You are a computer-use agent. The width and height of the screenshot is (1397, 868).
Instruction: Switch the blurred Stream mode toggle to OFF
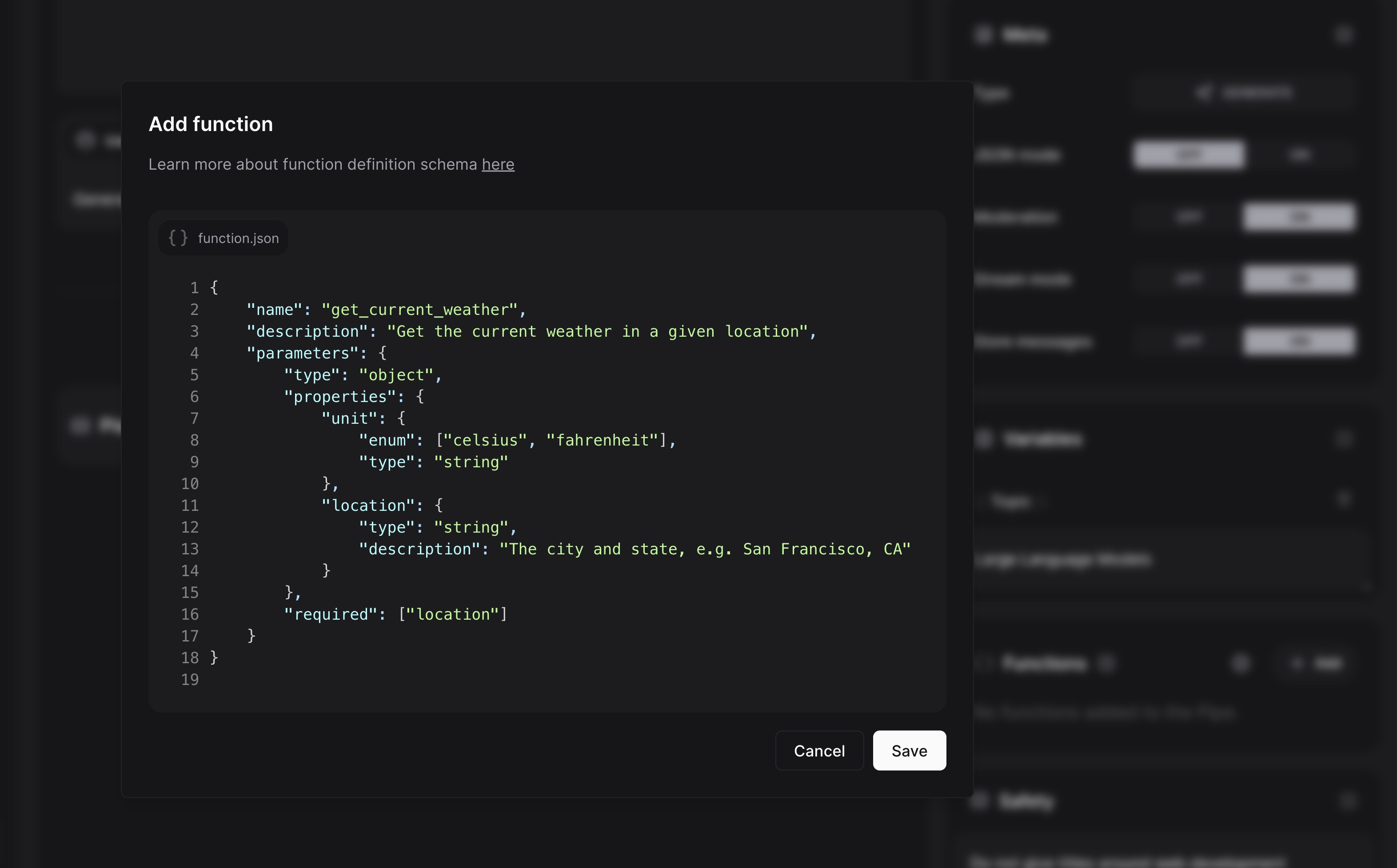(x=1188, y=279)
